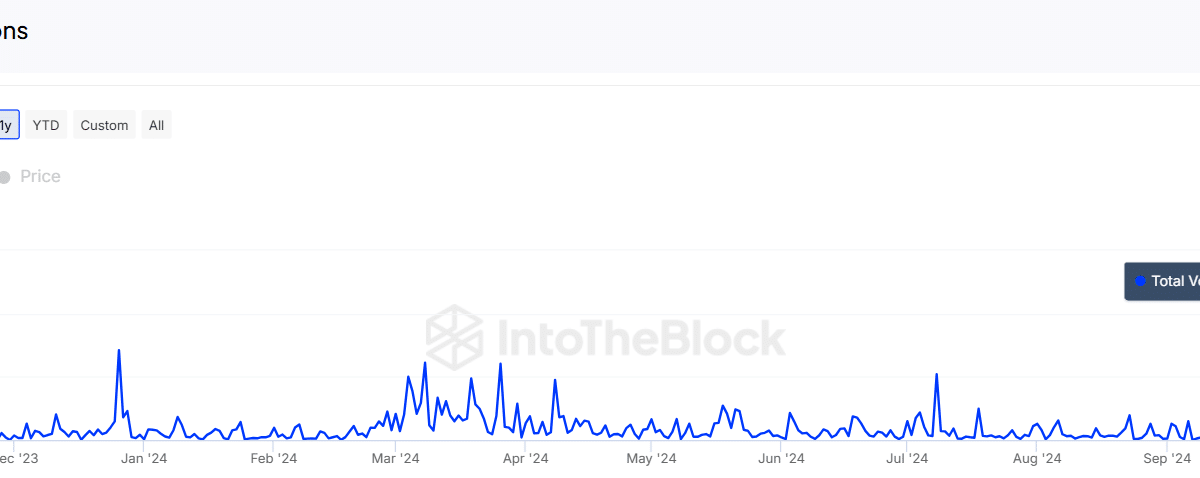
Task: Click the blue Total V tooltip dot
Action: tap(1140, 281)
